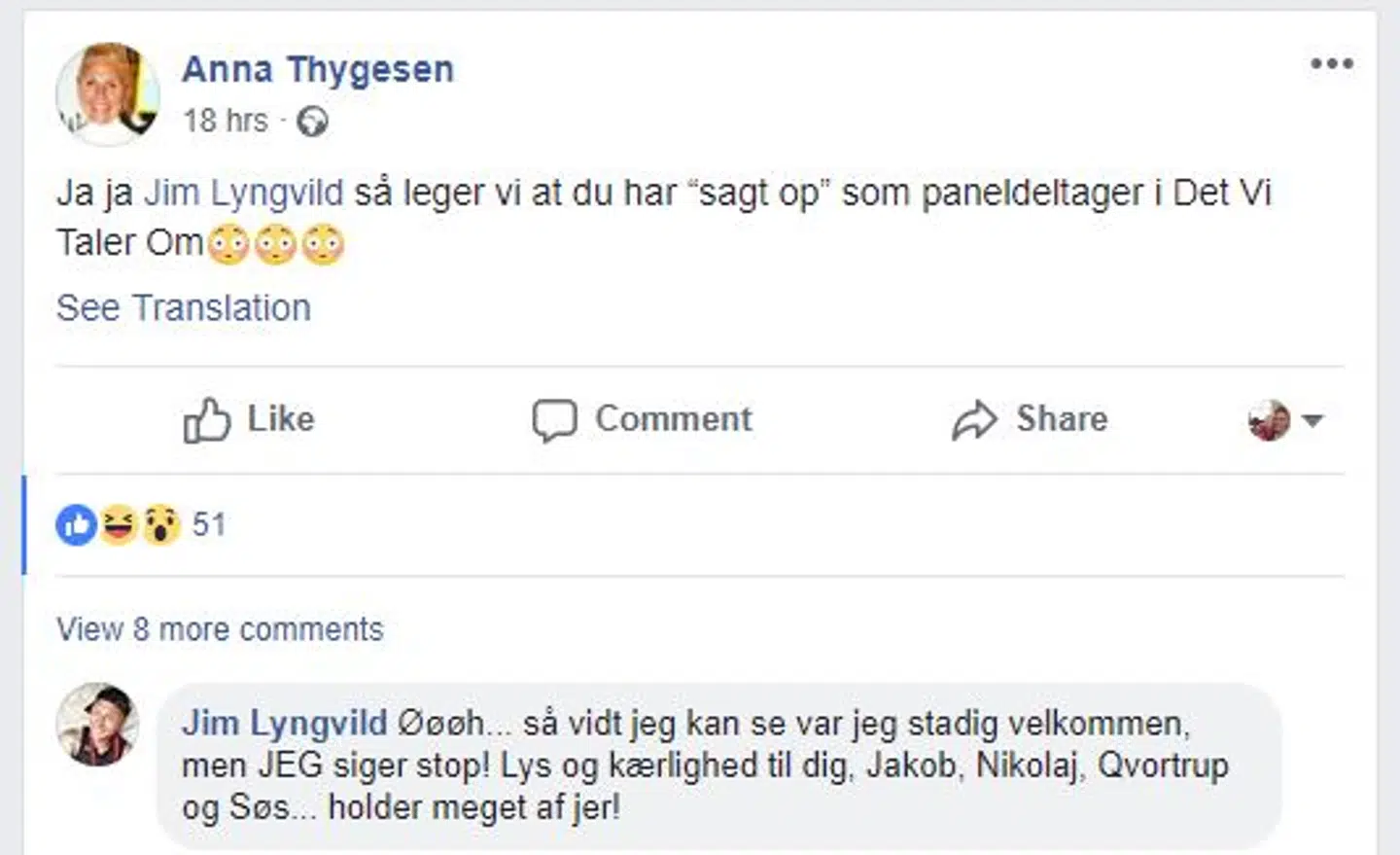1400x855 pixels.
Task: Expand hidden comments via View 8 more comments
Action: click(219, 629)
